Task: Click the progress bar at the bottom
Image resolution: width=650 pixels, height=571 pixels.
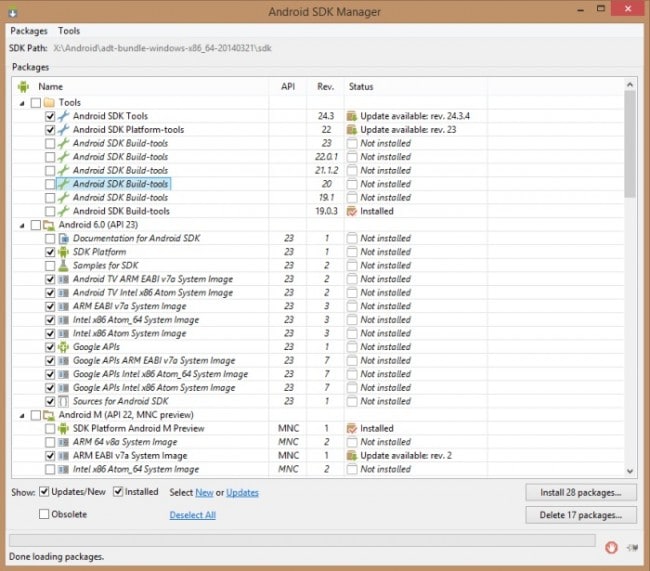Action: tap(302, 540)
